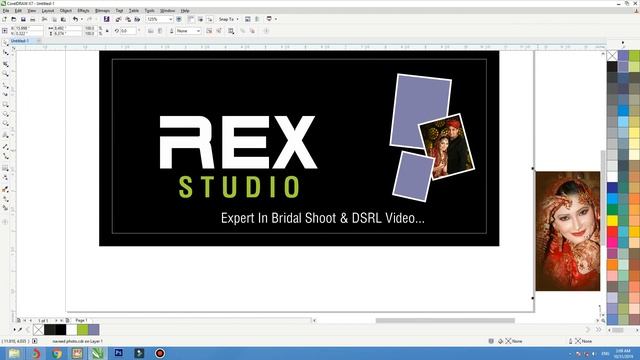Viewport: 640px width, 360px height.
Task: Click the X position input field
Action: 29,28
